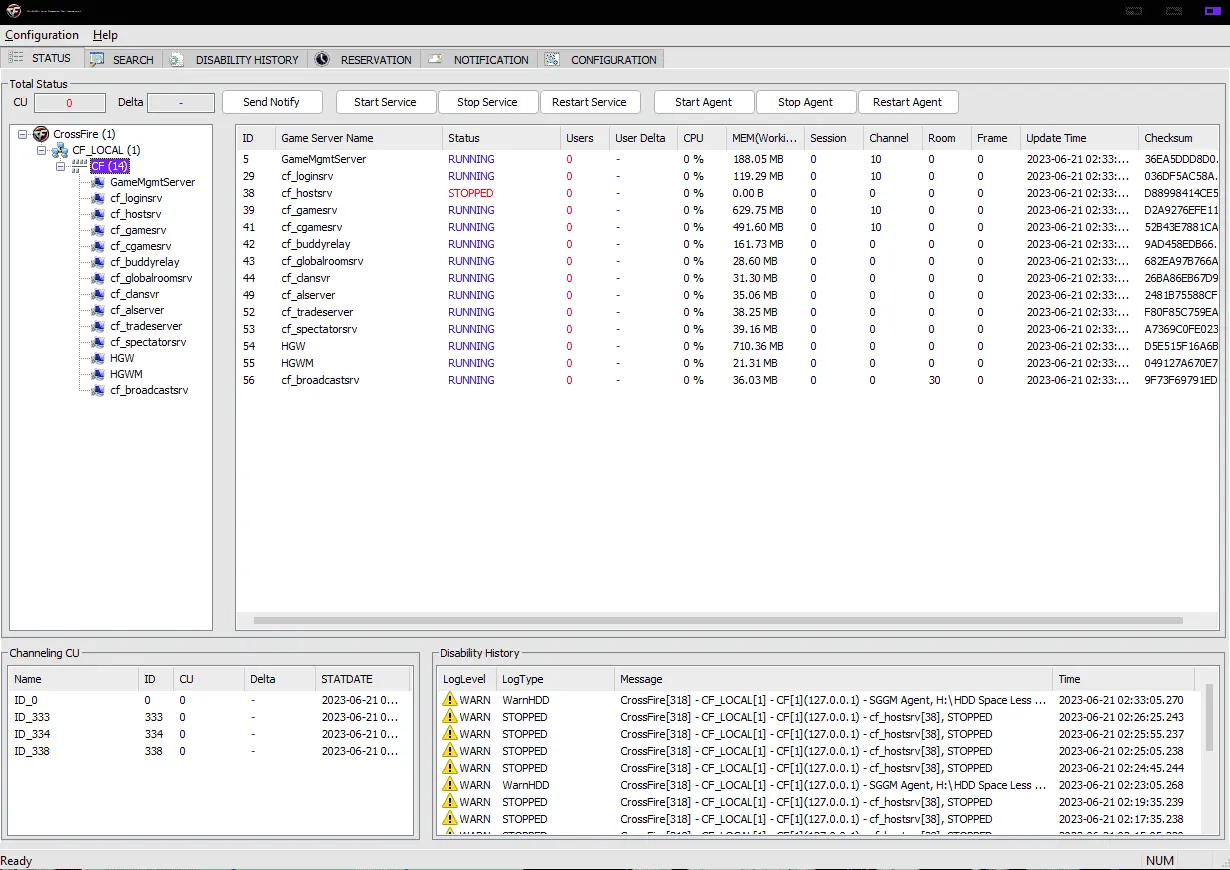The image size is (1230, 870).
Task: Click warning icon of 02:26:25.243 log entry
Action: click(449, 717)
